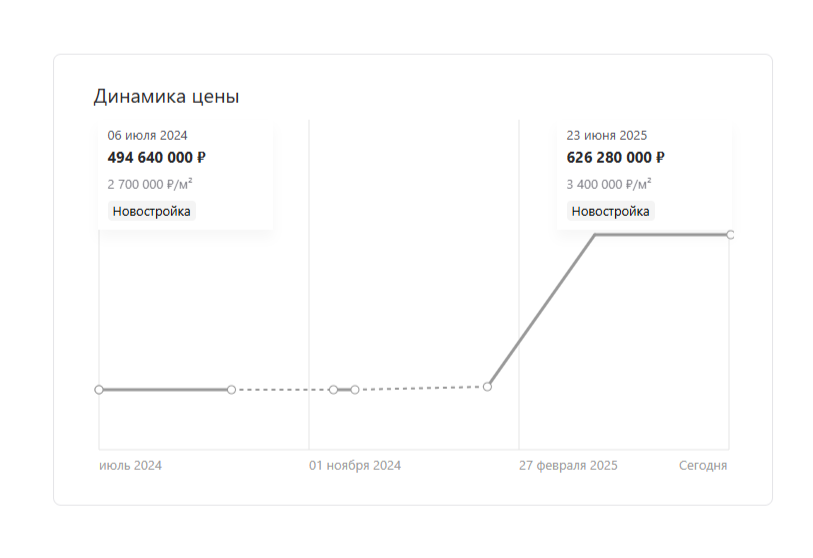The height and width of the screenshot is (558, 813).
Task: Click the rising diagonal line segment
Action: click(x=541, y=311)
